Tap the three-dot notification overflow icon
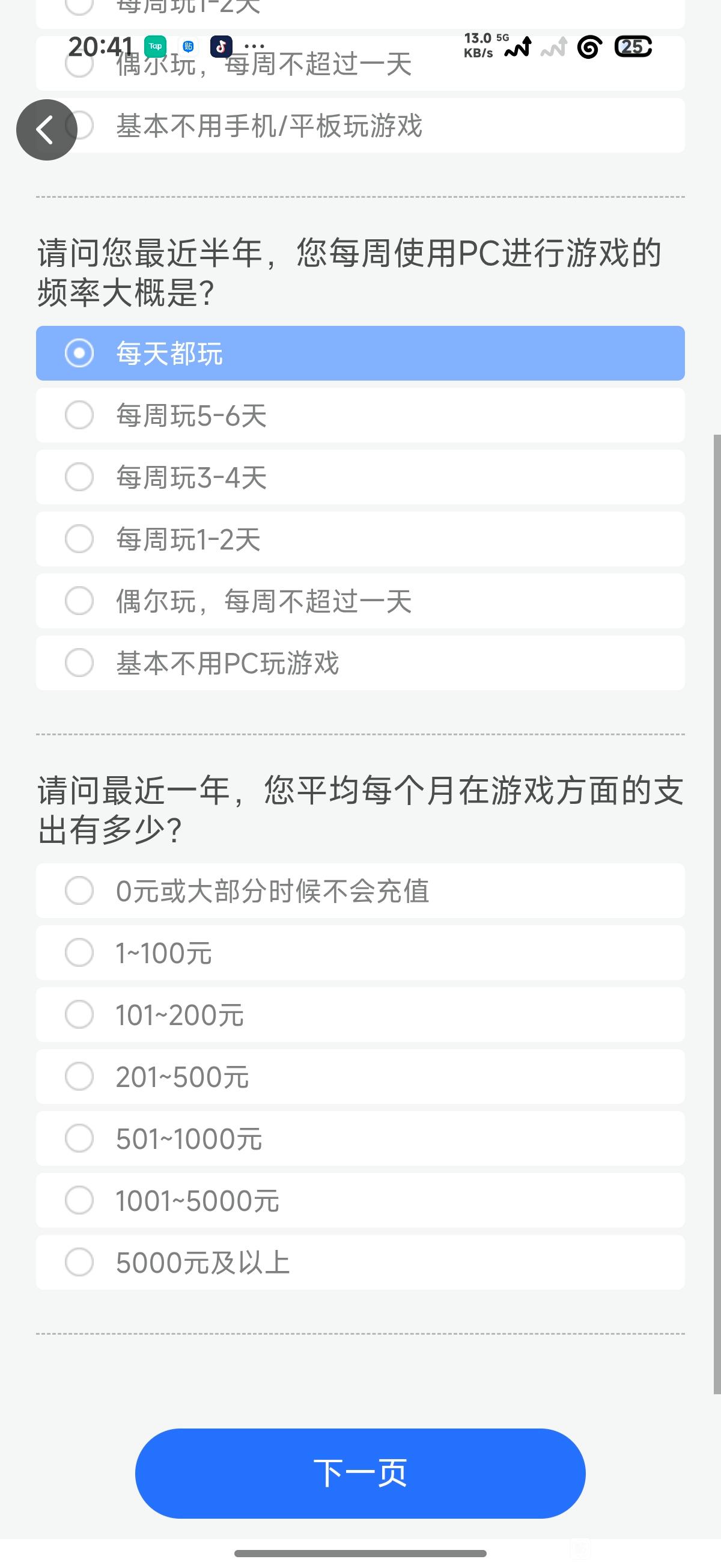721x1568 pixels. pos(254,46)
